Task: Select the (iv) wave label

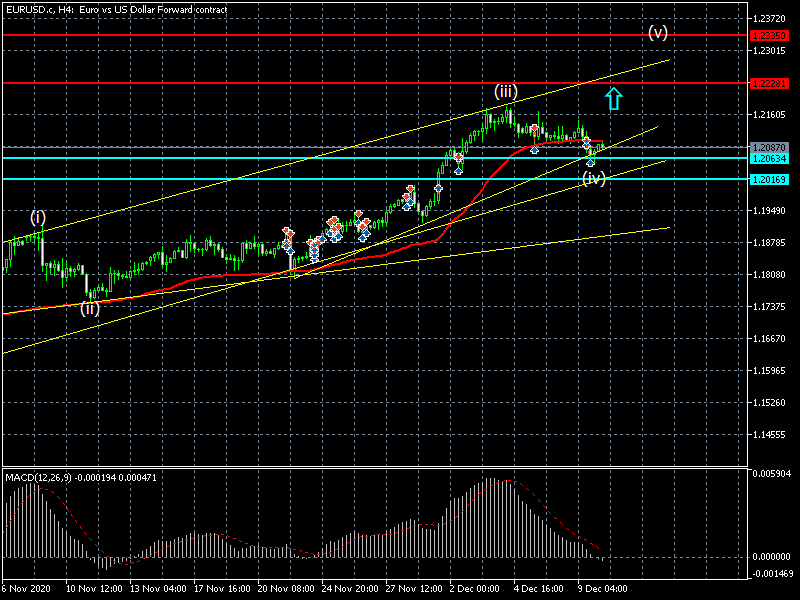Action: coord(594,178)
